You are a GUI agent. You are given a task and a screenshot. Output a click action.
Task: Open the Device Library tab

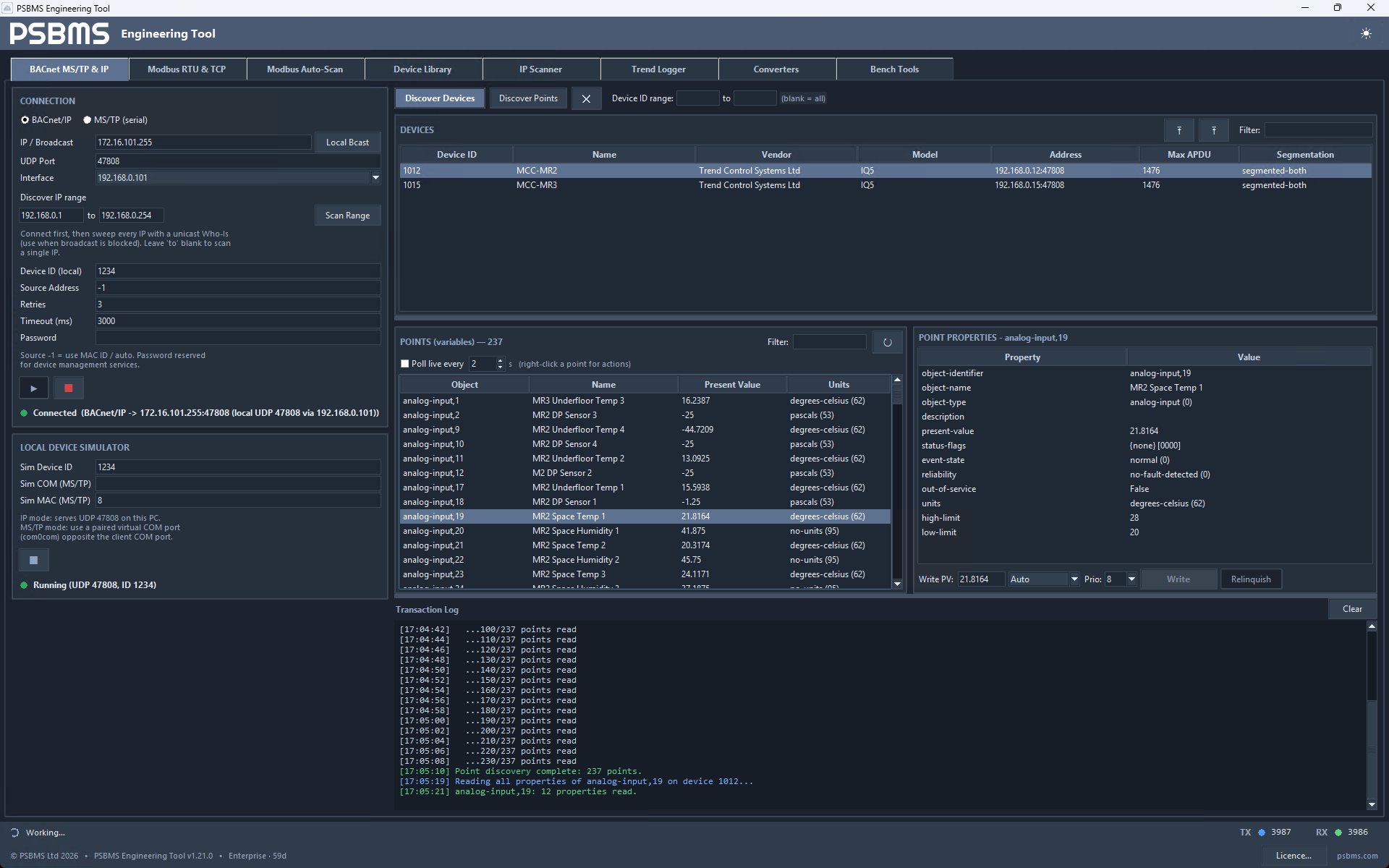422,69
